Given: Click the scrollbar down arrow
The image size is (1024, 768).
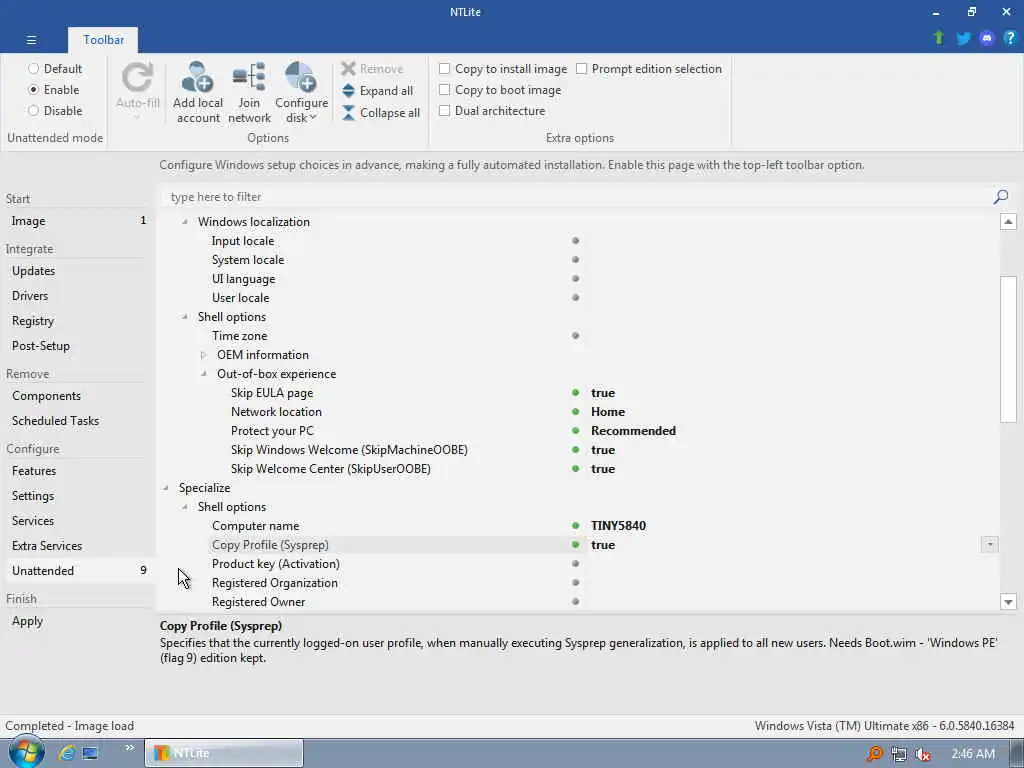Looking at the screenshot, I should coord(1008,601).
